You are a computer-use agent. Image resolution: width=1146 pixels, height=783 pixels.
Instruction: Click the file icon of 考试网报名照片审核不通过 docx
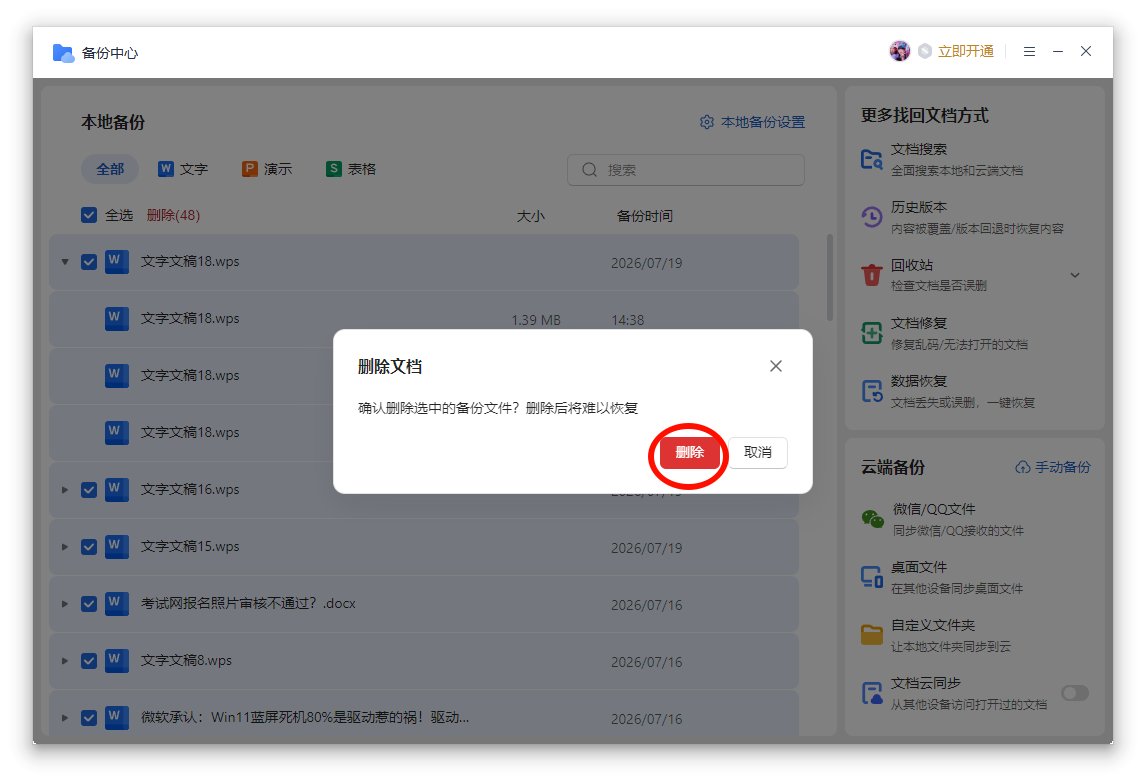[116, 603]
